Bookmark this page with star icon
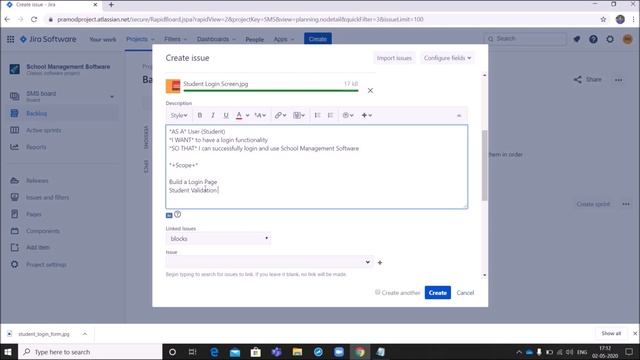Viewport: 640px width, 360px height. [603, 19]
